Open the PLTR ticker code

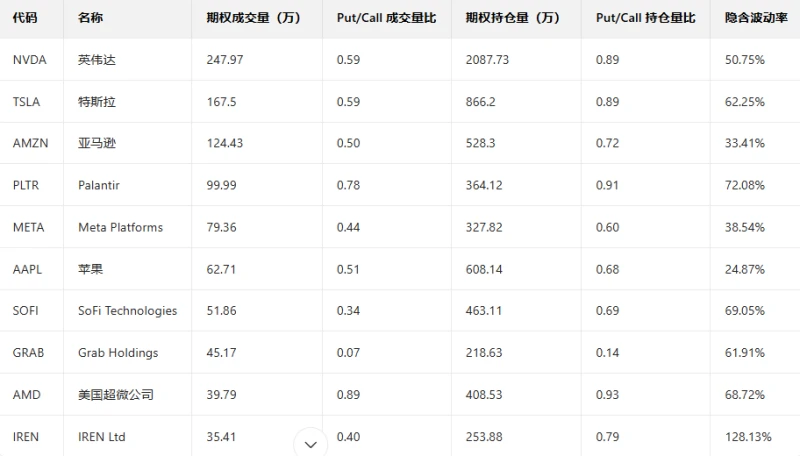[27, 185]
